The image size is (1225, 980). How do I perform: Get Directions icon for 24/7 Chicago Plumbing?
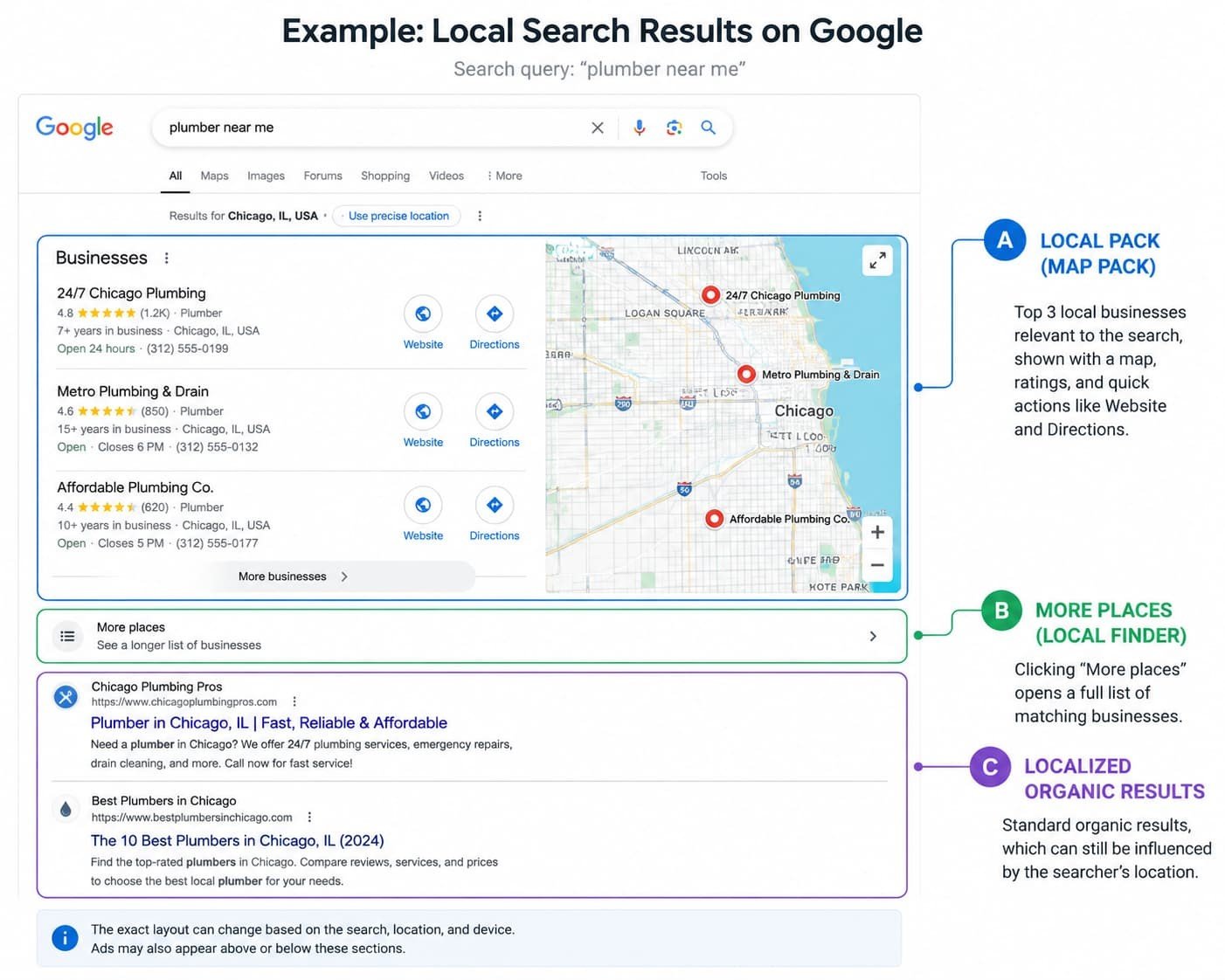pos(495,314)
